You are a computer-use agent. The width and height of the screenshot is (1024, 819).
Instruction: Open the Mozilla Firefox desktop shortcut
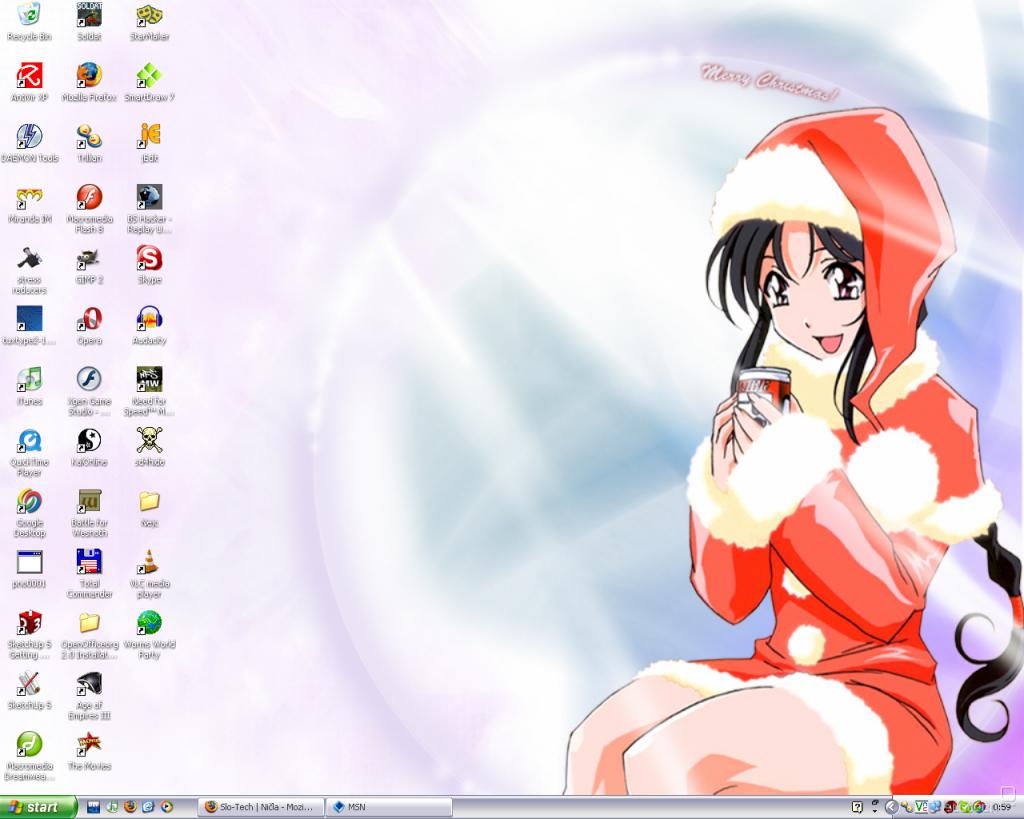[89, 82]
